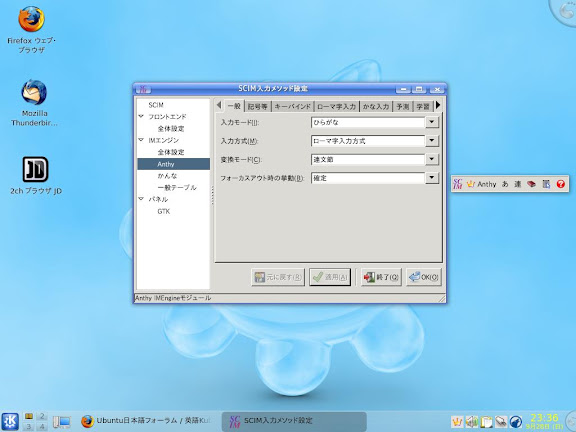Open the volume speaker tray icon

coord(472,422)
